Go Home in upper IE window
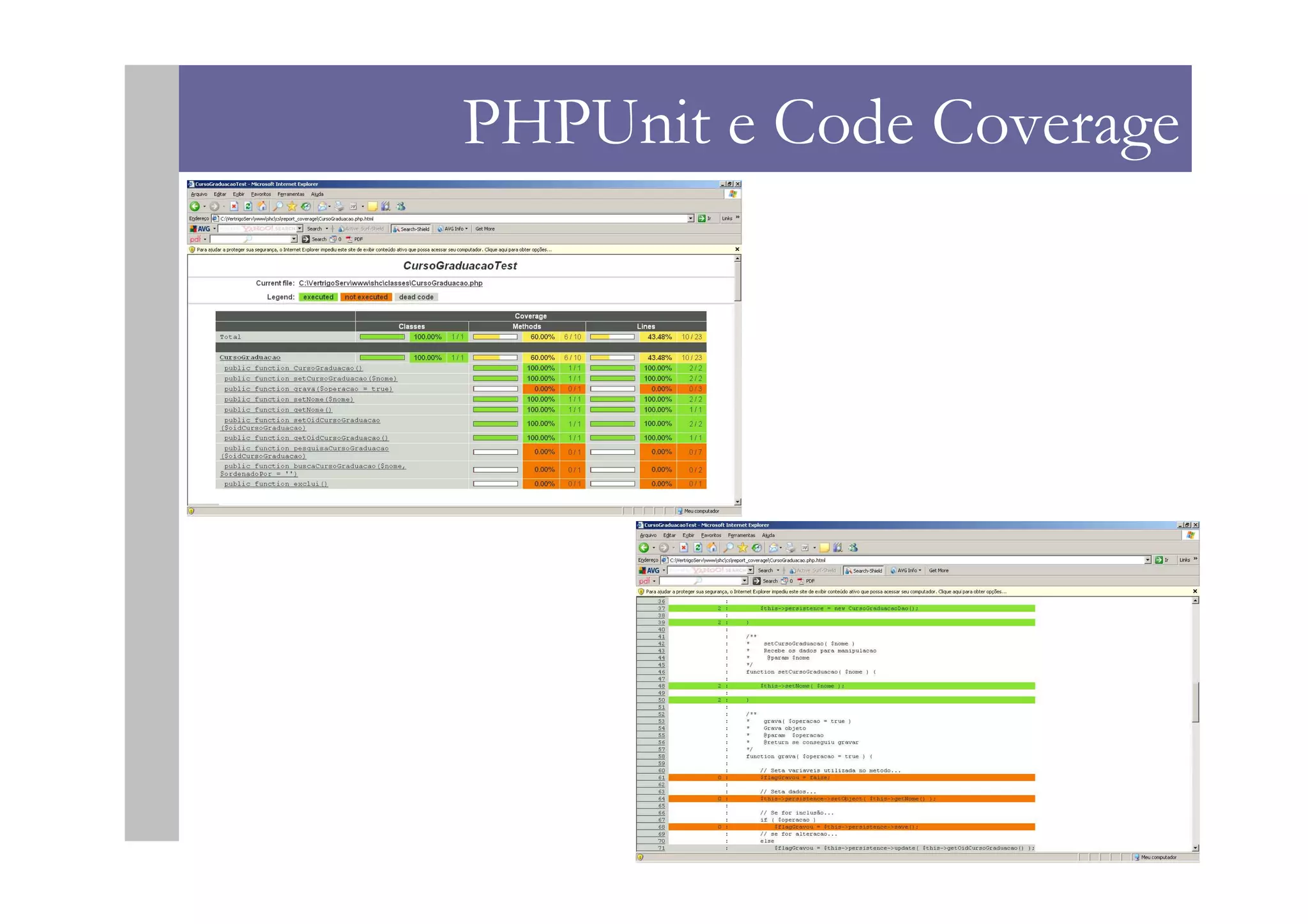 coord(262,206)
